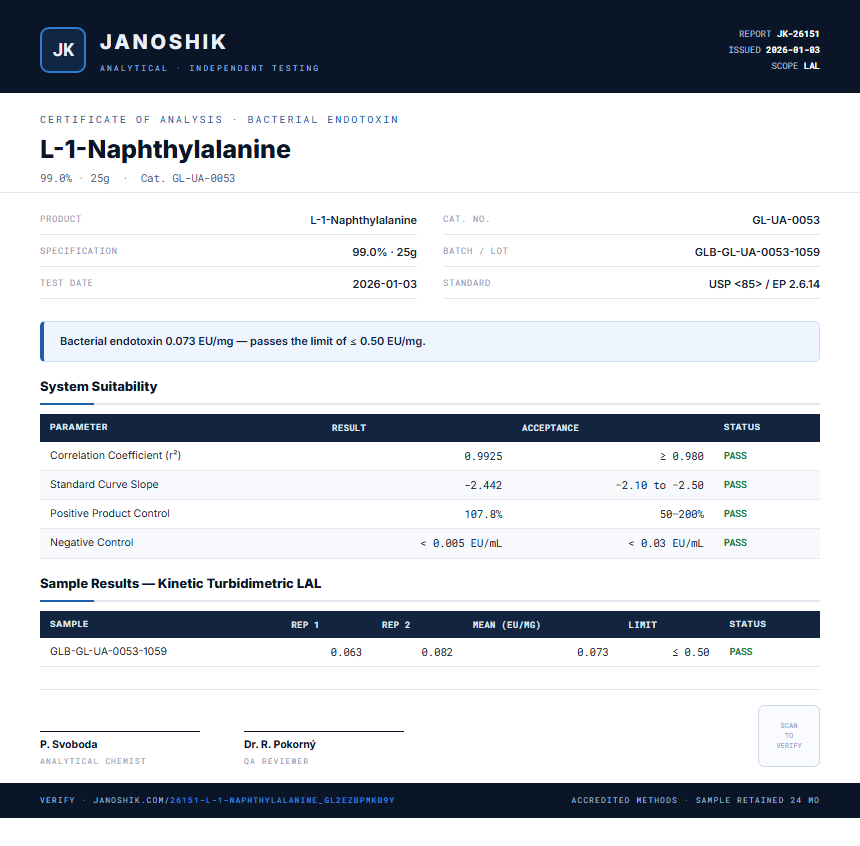
Task: Select the TEST DATE value 2026-01-03
Action: (x=384, y=284)
